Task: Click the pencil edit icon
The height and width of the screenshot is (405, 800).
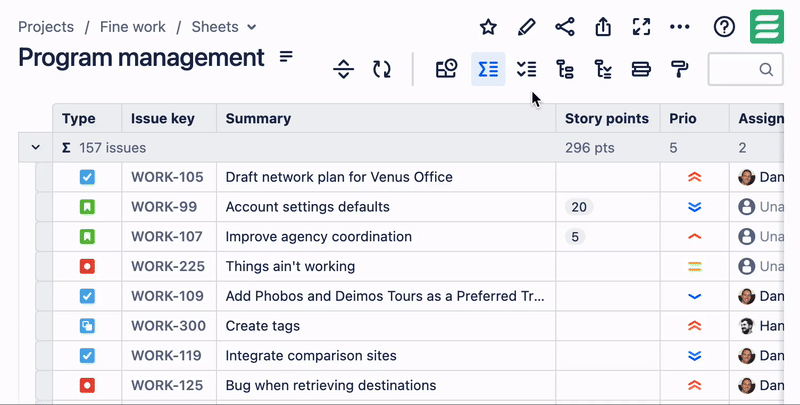Action: click(526, 27)
